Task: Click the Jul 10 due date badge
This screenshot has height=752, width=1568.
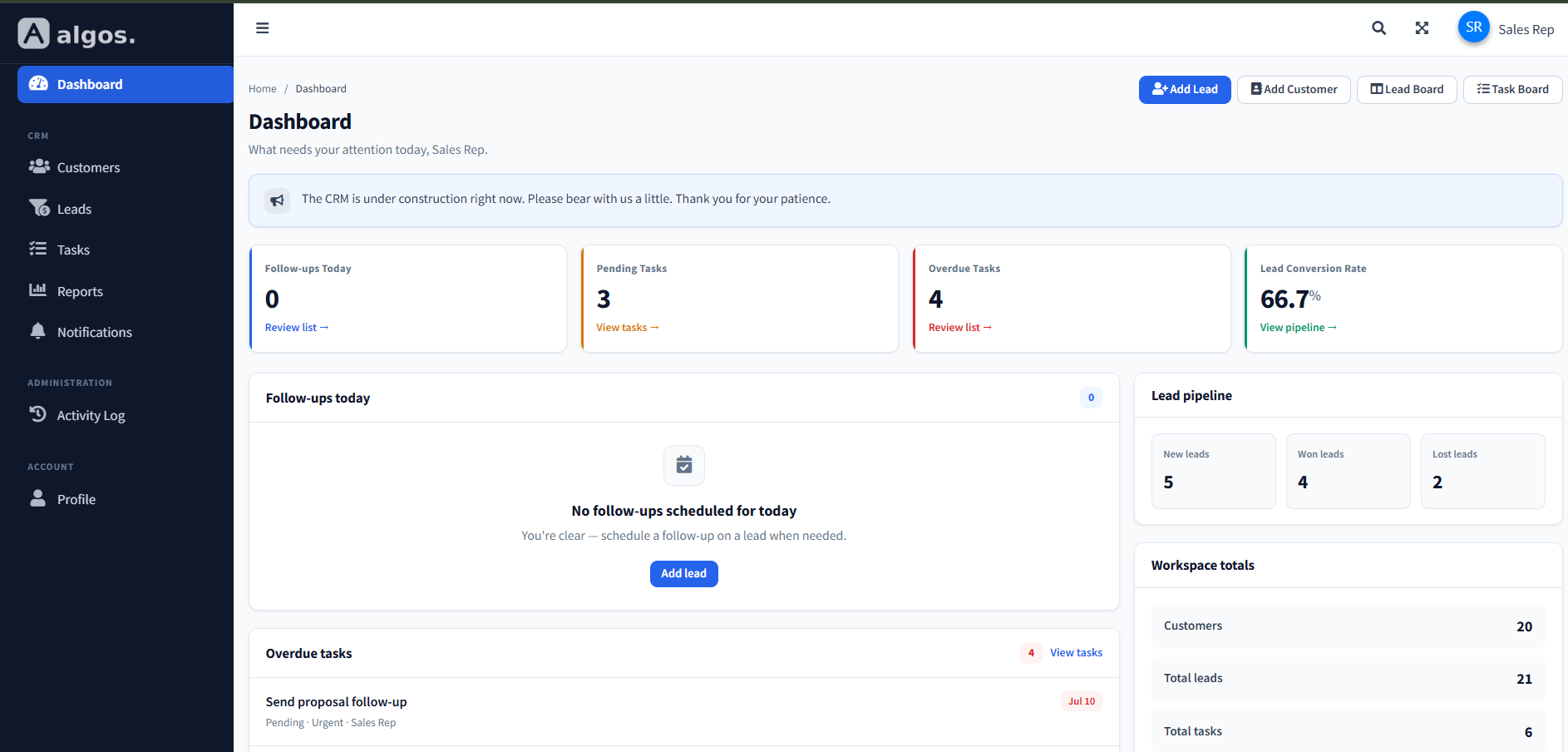Action: point(1082,701)
